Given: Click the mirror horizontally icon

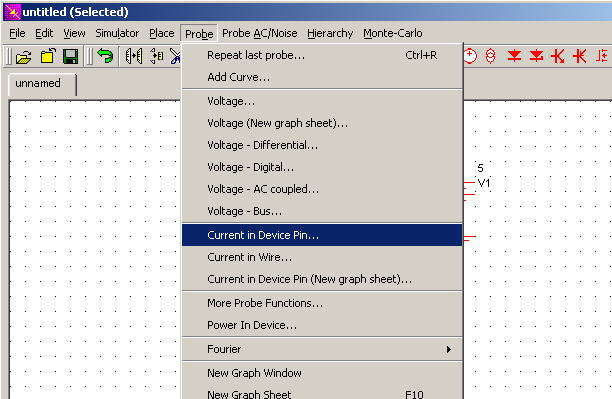Looking at the screenshot, I should pyautogui.click(x=133, y=57).
